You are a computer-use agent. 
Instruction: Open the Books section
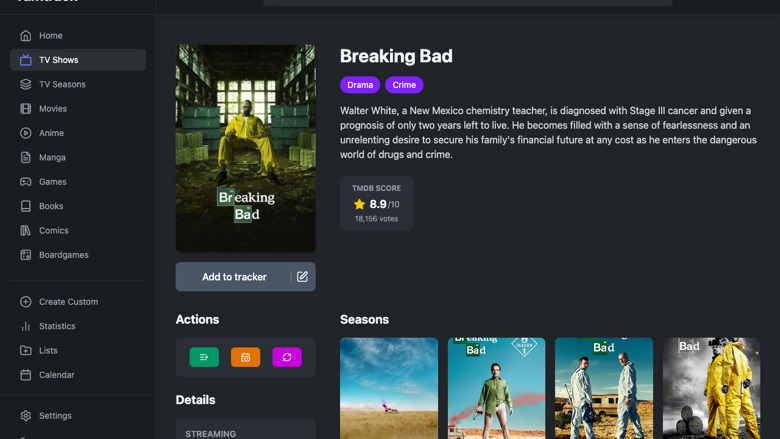[78, 206]
